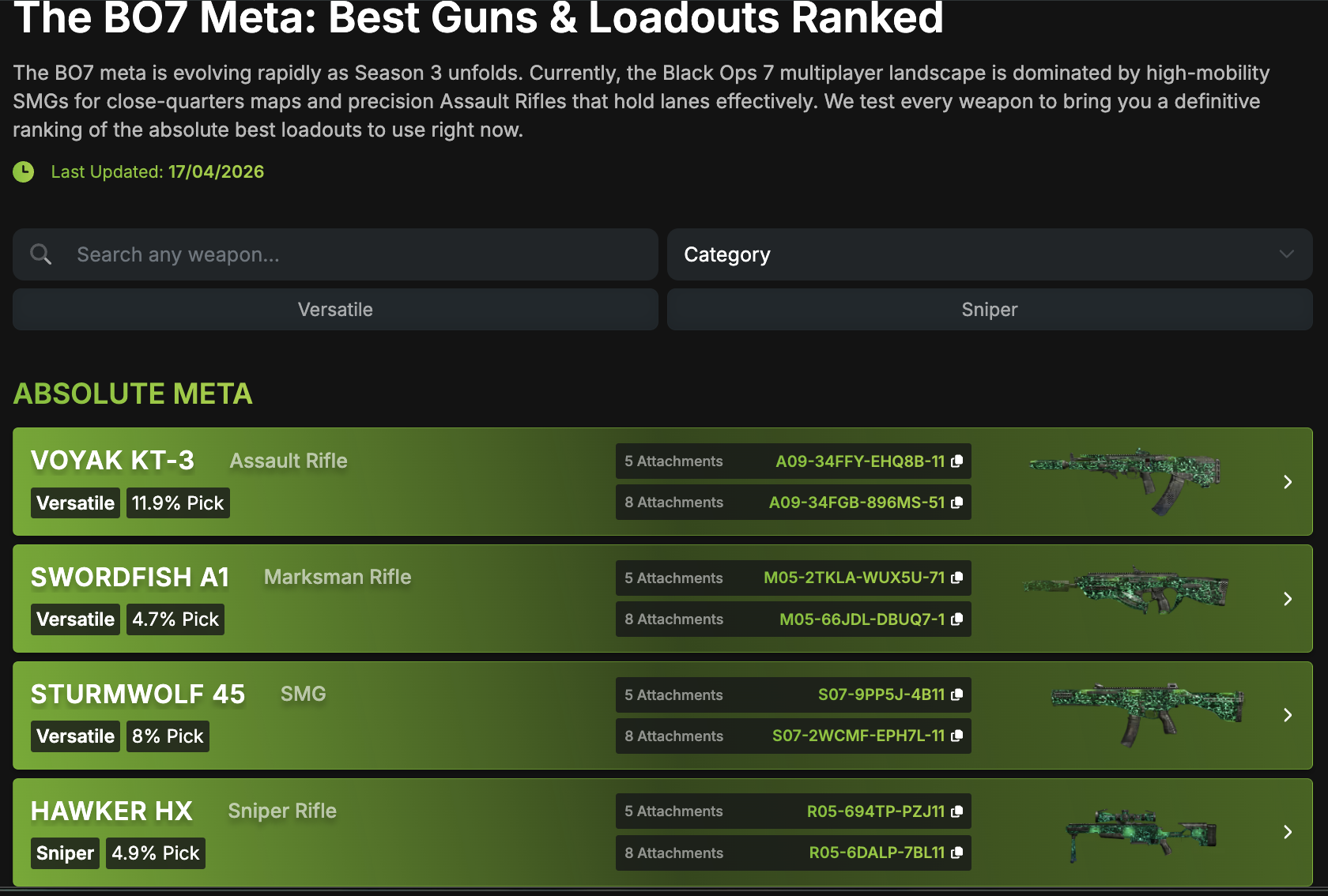Copy the A09-34FGB-896MS-51 build code
This screenshot has height=896, width=1328.
point(956,503)
